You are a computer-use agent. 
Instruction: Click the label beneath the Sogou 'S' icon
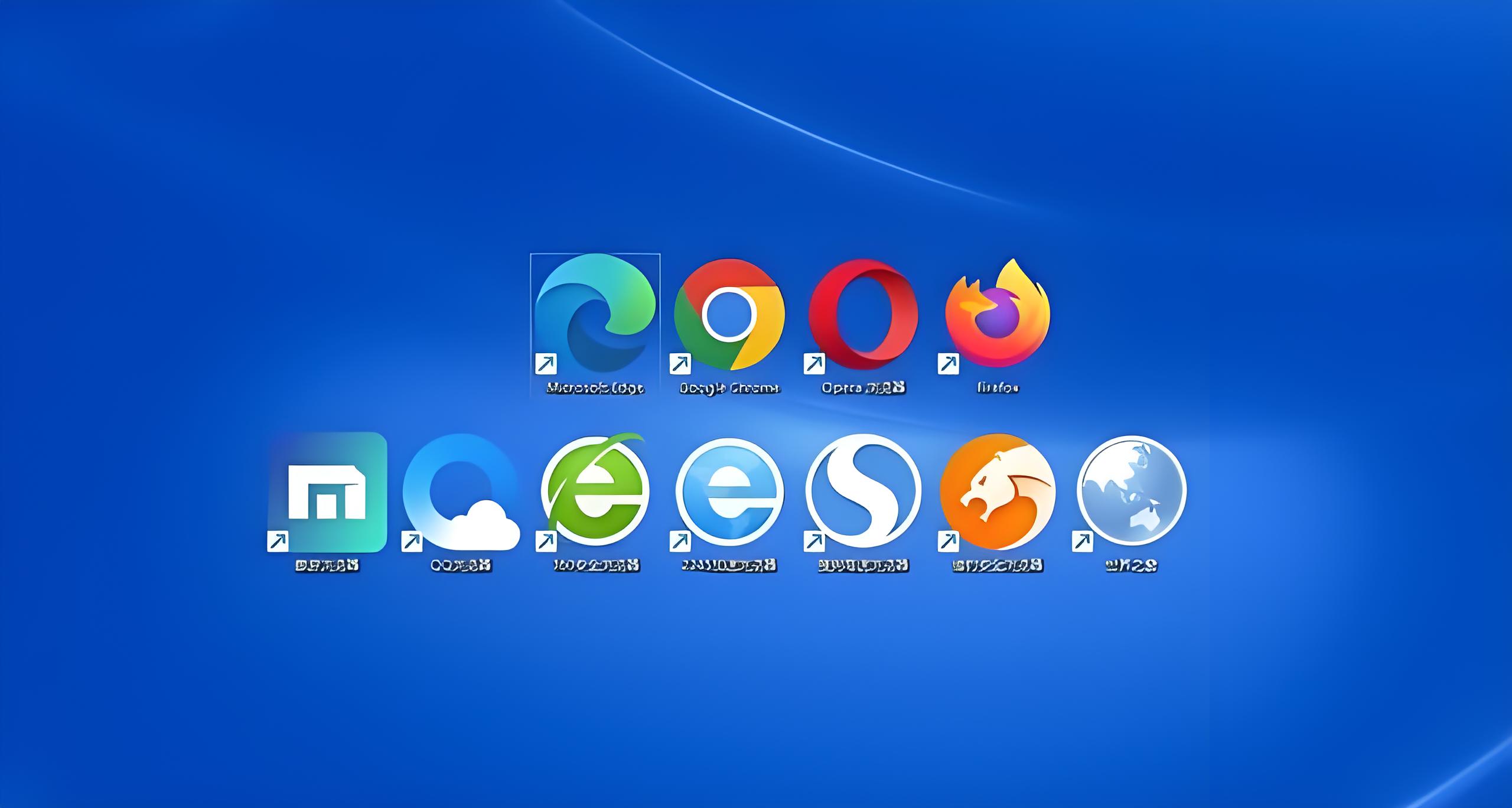click(863, 565)
